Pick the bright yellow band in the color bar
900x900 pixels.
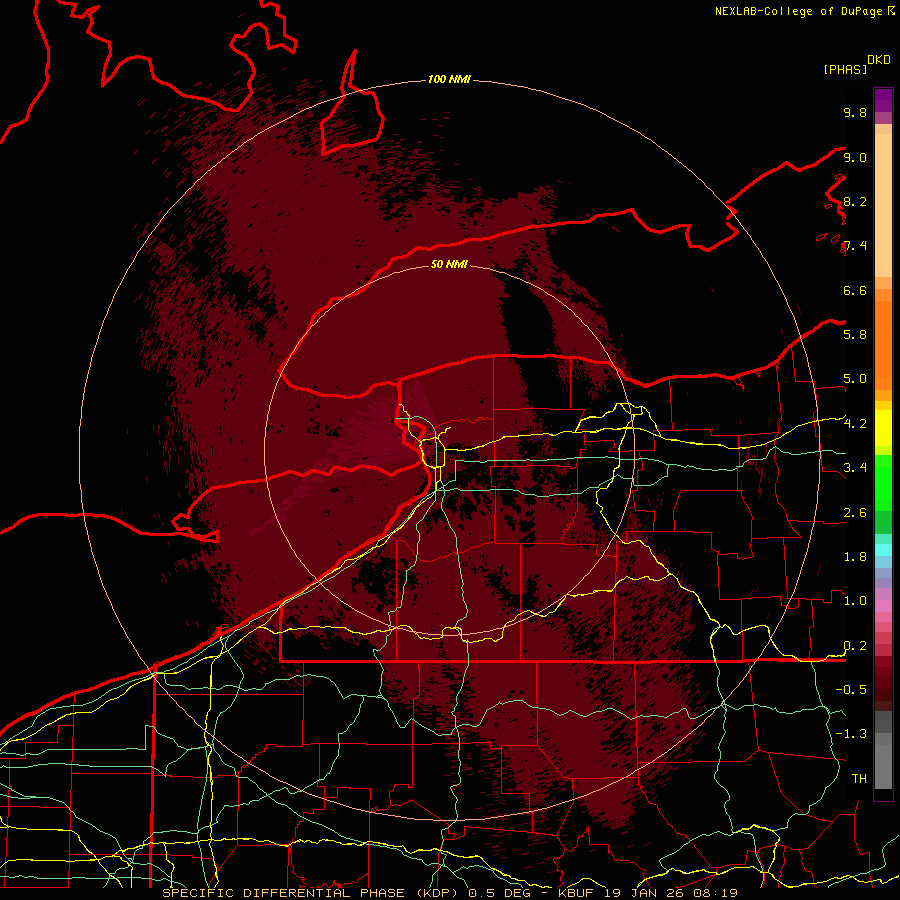883,428
